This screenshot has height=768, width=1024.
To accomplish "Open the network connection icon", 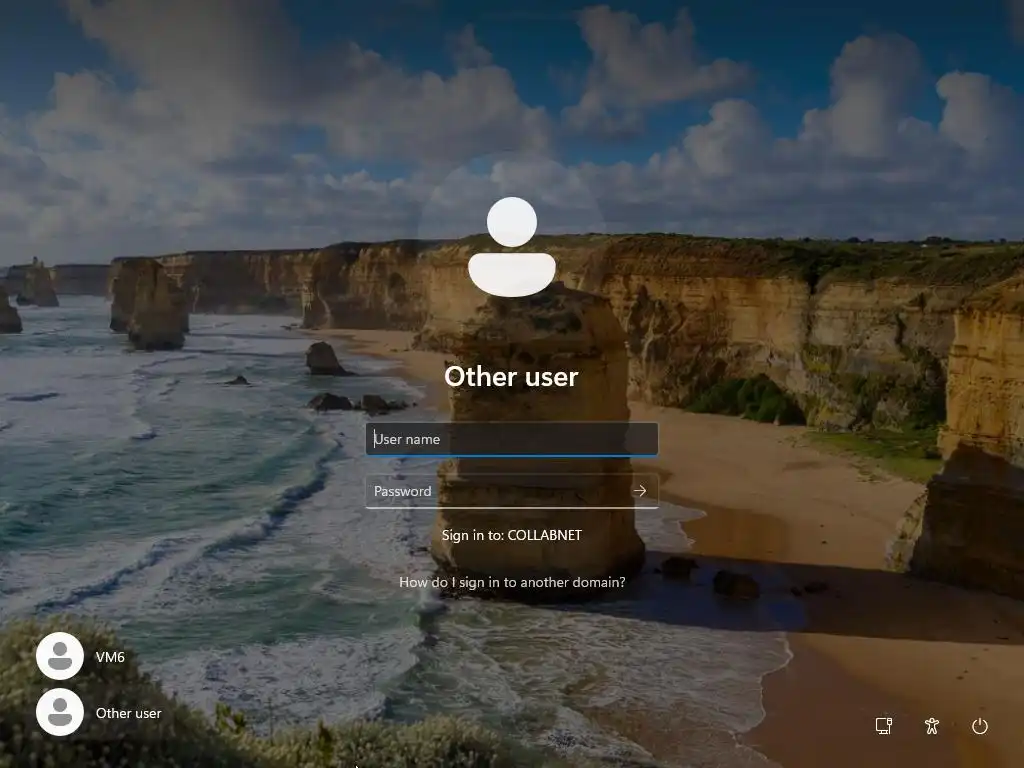I will (x=884, y=726).
